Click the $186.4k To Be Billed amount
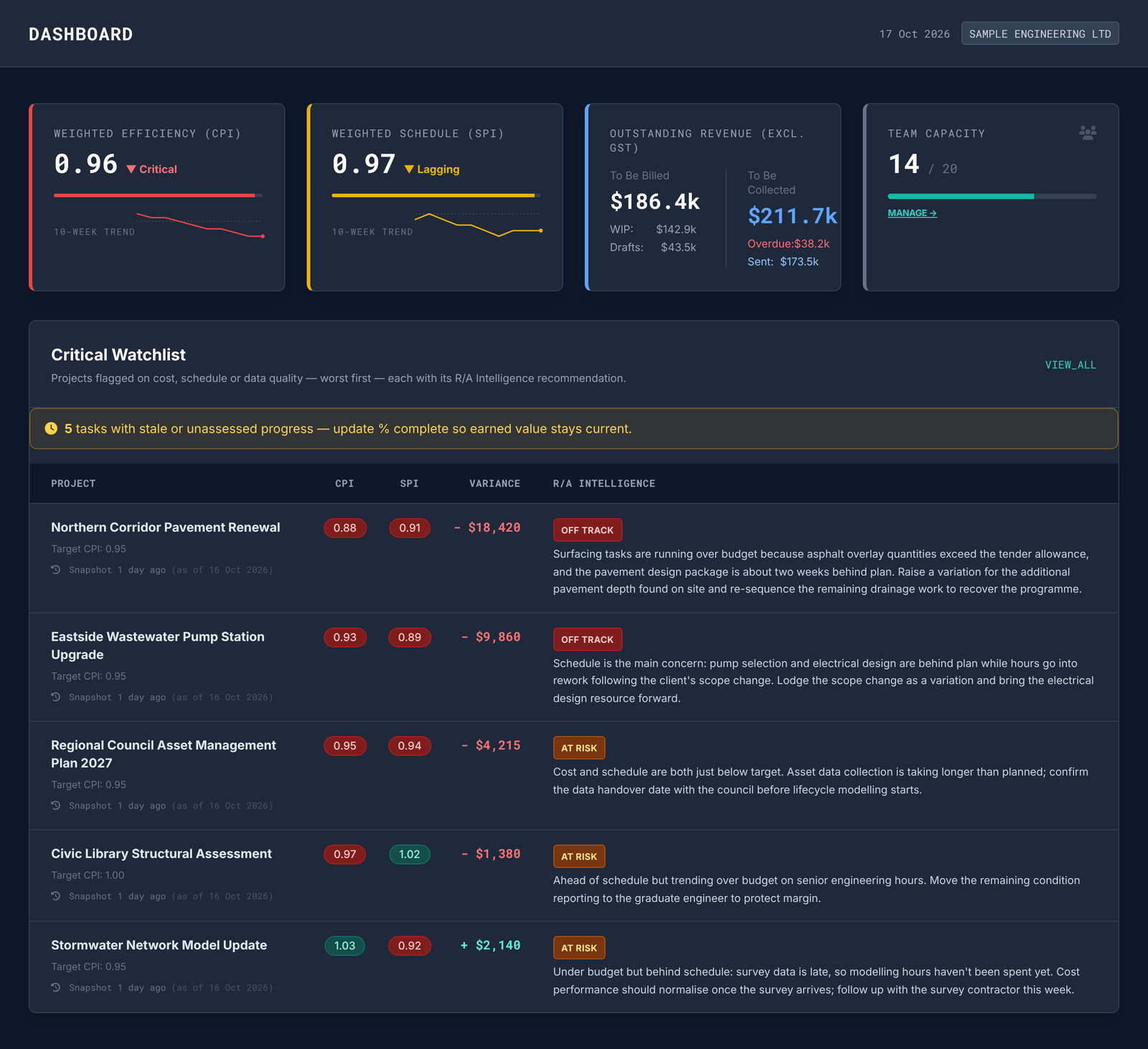Image resolution: width=1148 pixels, height=1049 pixels. tap(655, 202)
